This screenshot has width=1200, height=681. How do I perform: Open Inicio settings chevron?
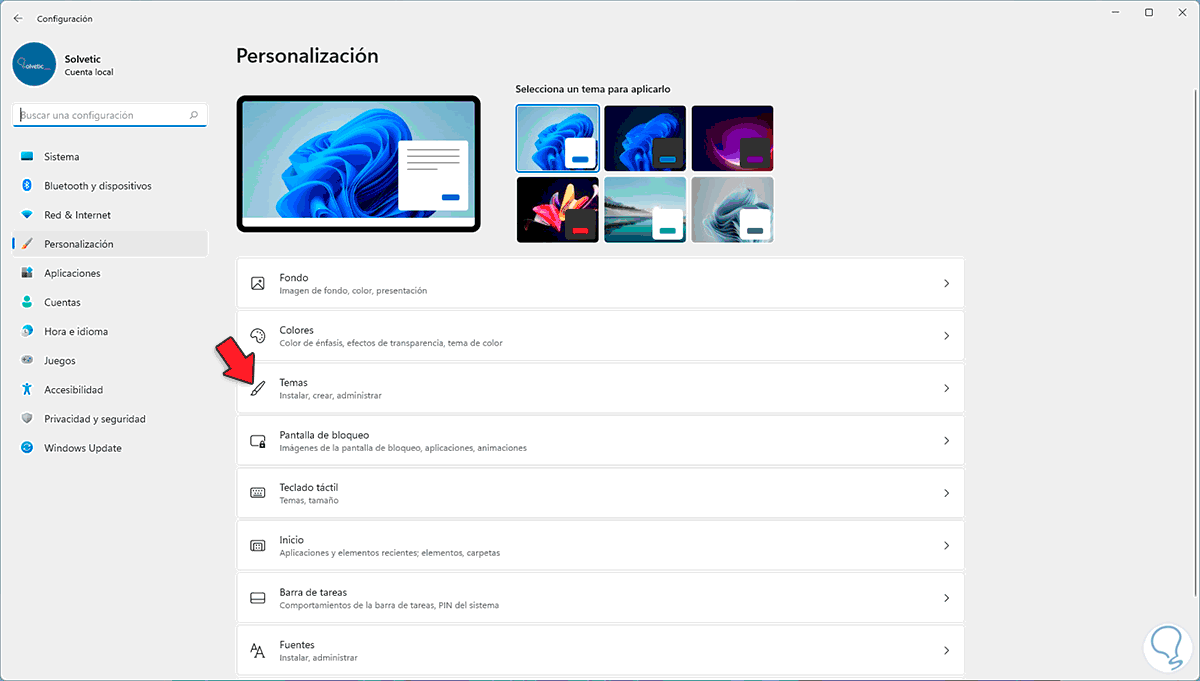click(946, 546)
